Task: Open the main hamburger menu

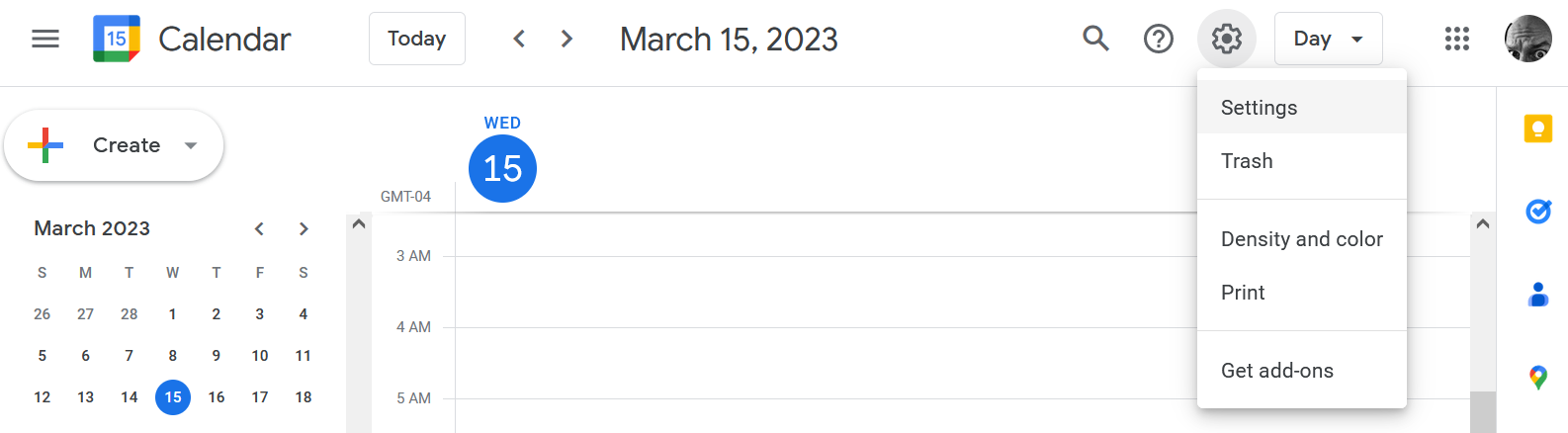Action: coord(45,39)
